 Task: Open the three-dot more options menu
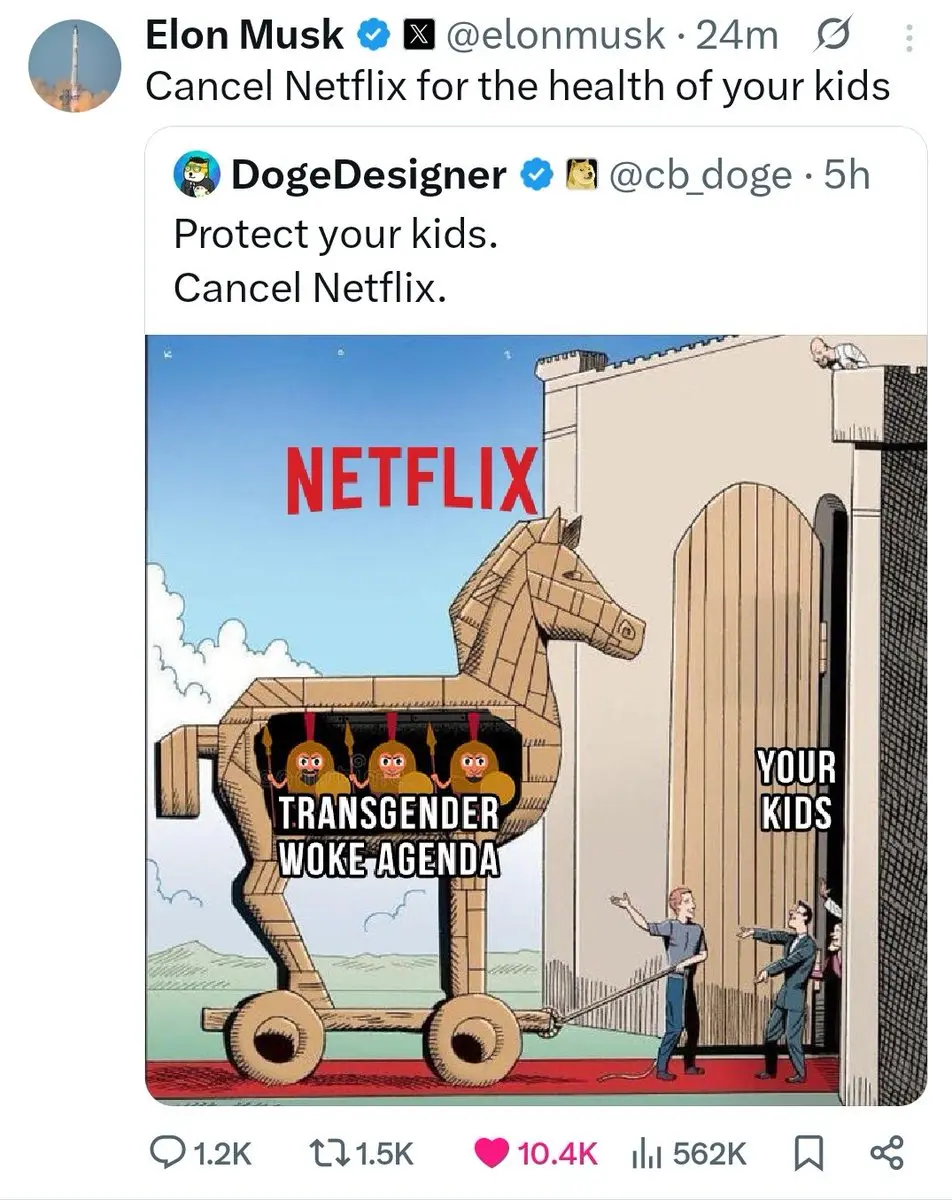tap(908, 37)
